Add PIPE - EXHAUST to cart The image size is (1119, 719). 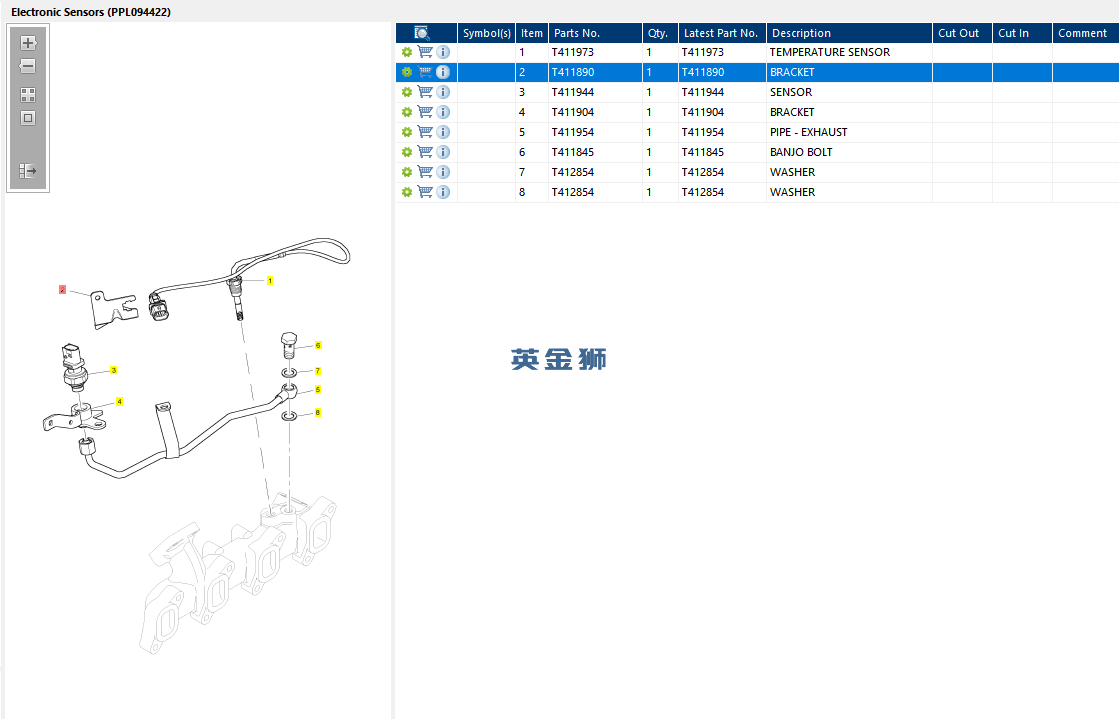[x=425, y=132]
